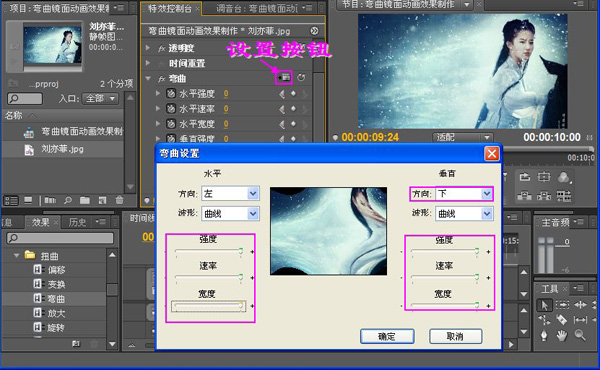The height and width of the screenshot is (370, 600).
Task: Select the Ripple Edit tool
Action: [580, 305]
